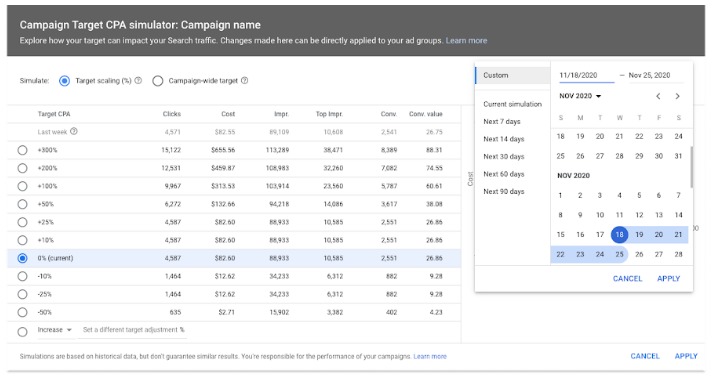Select November 26 in calendar
The height and width of the screenshot is (377, 713).
(x=639, y=254)
